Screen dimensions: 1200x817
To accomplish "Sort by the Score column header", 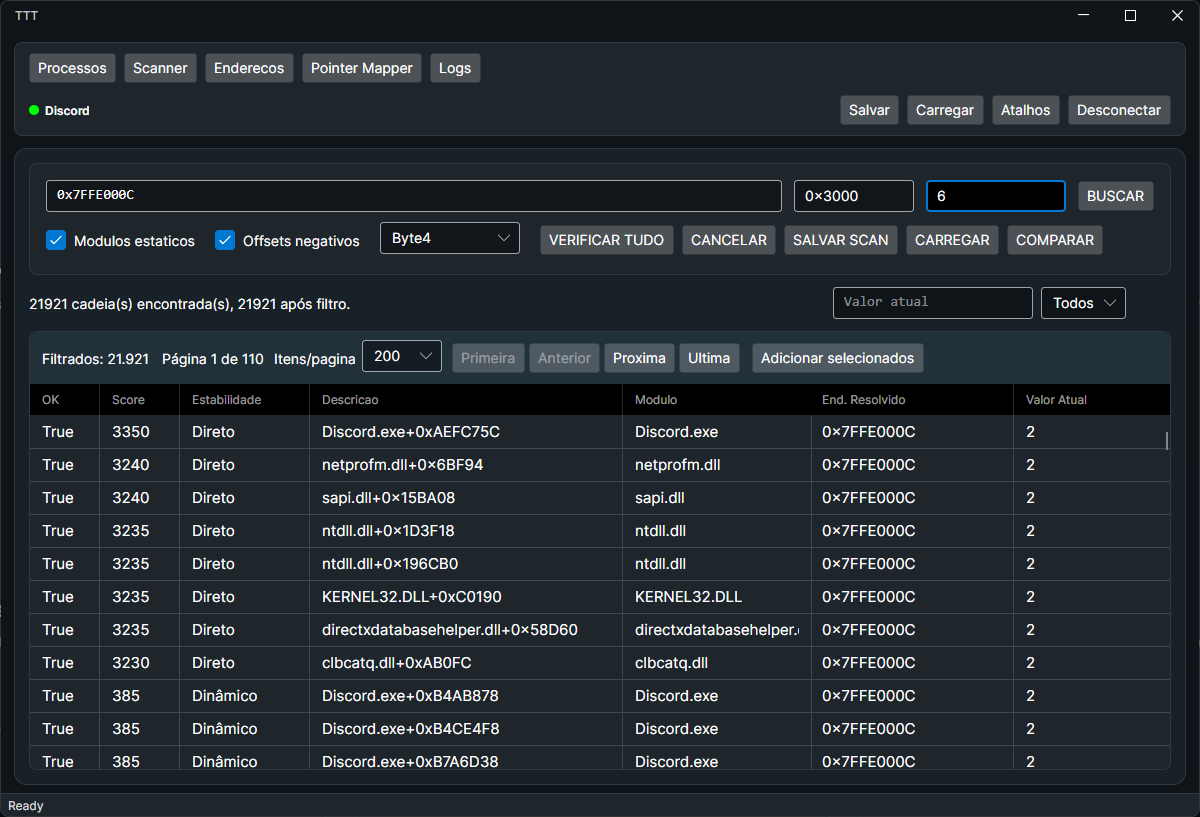I will pyautogui.click(x=129, y=400).
